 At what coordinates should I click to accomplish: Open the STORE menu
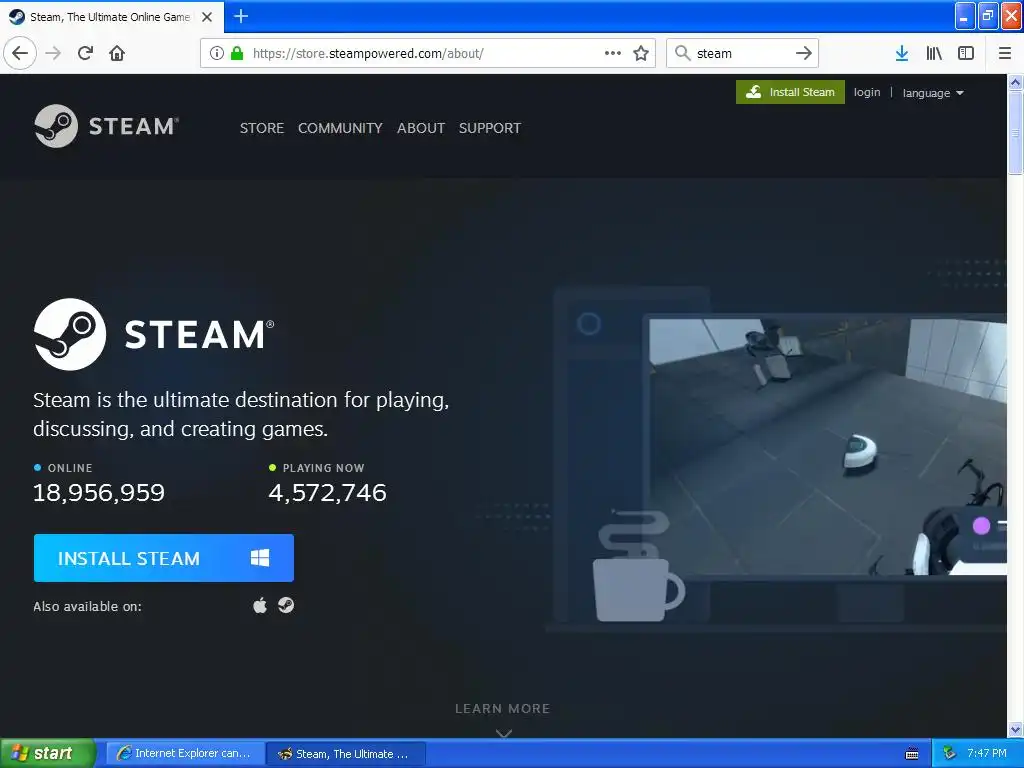[x=262, y=128]
